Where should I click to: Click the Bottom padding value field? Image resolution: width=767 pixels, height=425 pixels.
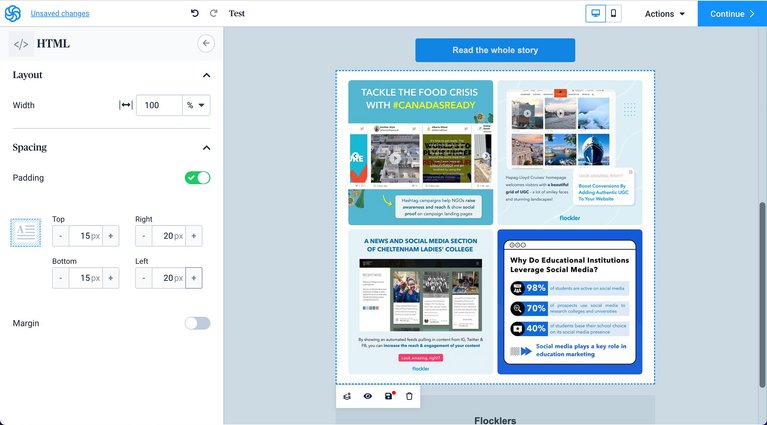86,278
